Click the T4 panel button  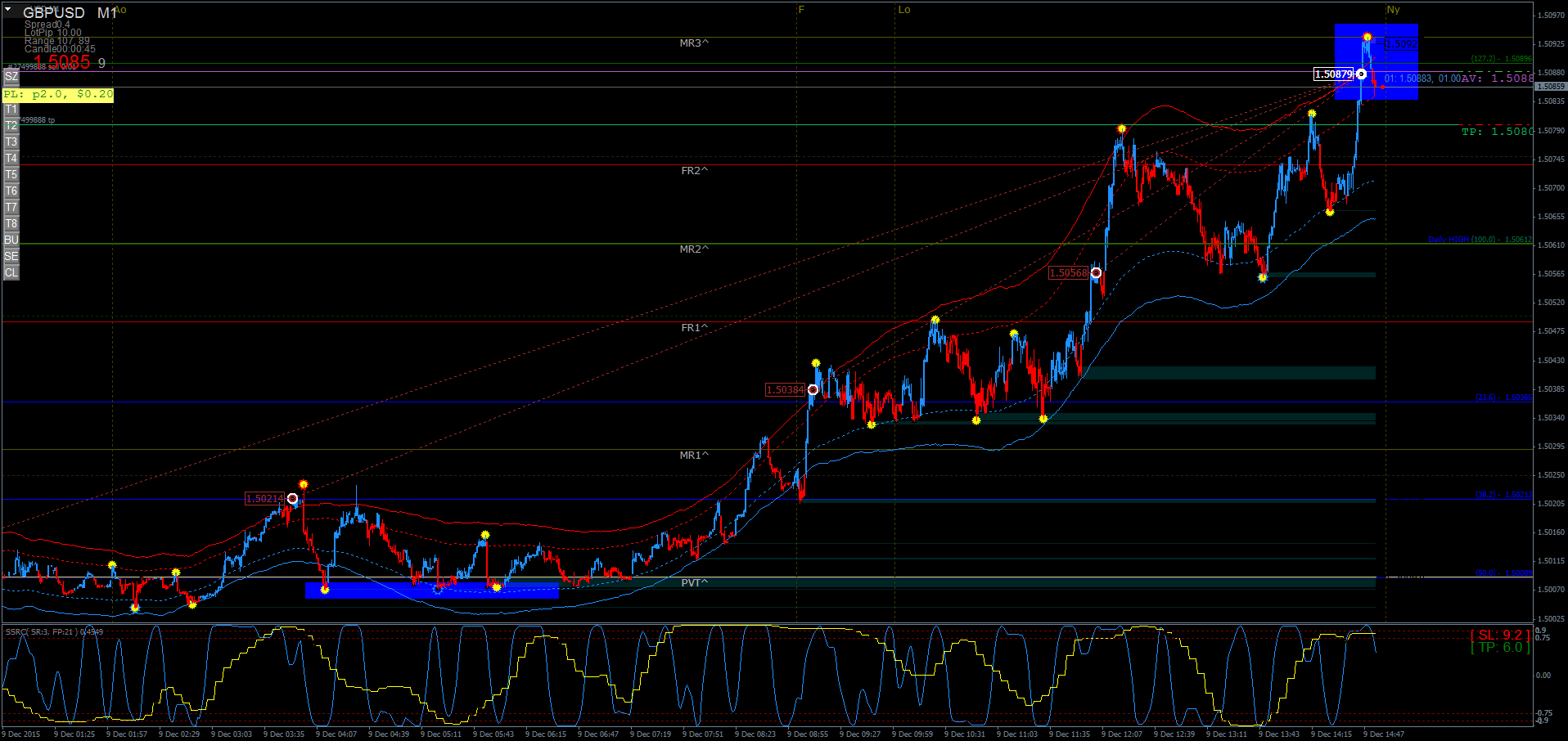point(11,159)
